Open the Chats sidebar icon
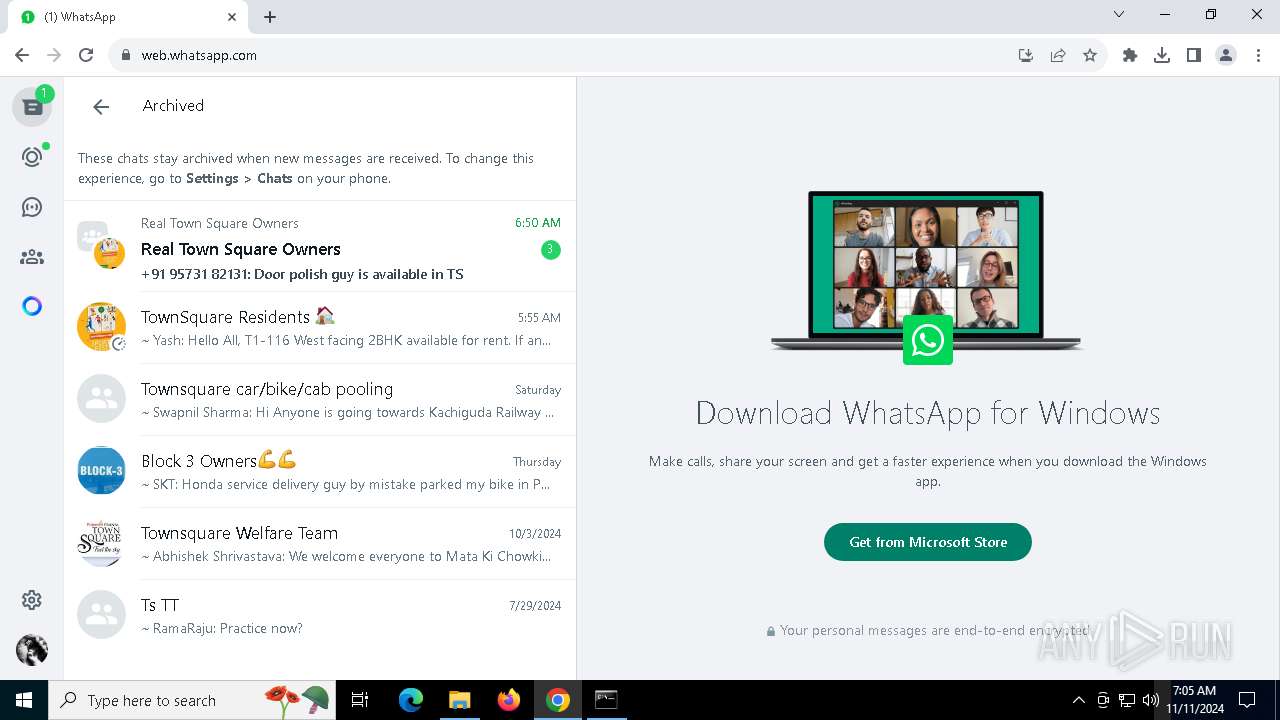 32,106
